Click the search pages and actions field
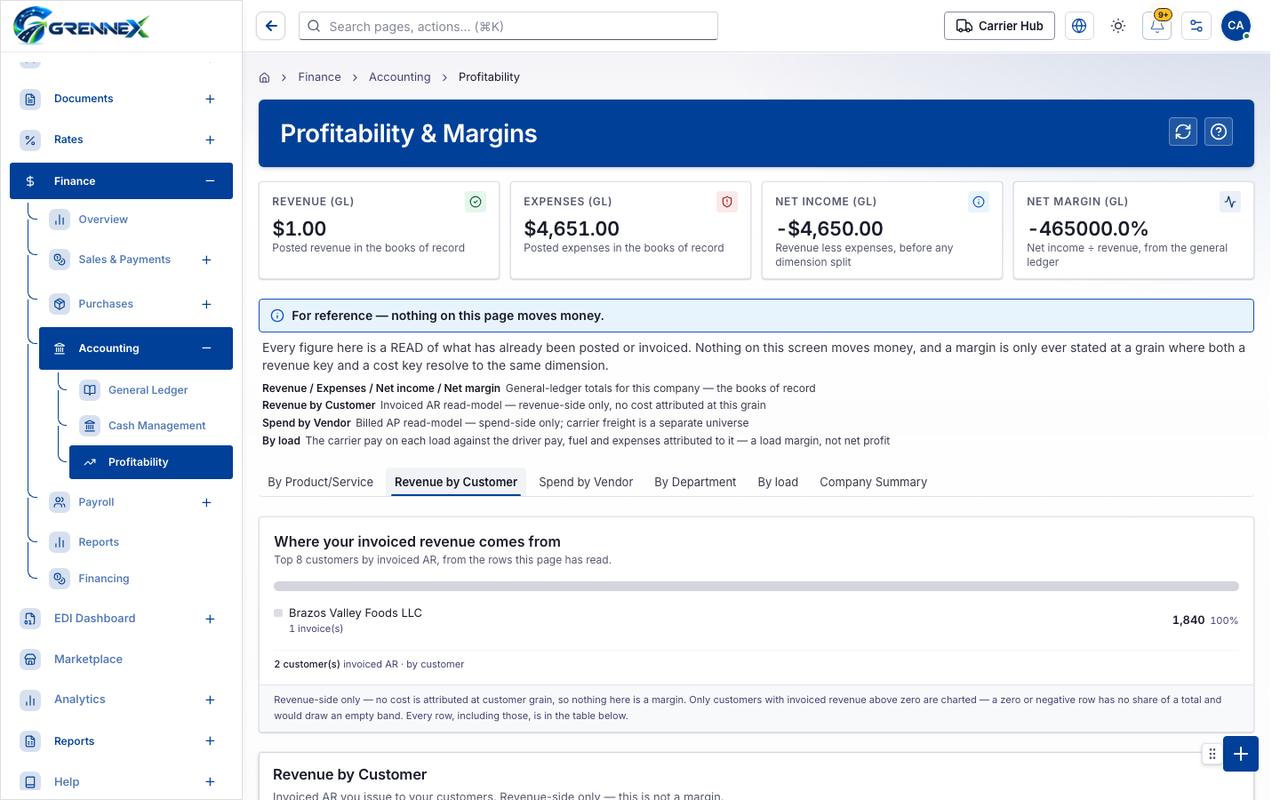The height and width of the screenshot is (800, 1280). [x=508, y=26]
